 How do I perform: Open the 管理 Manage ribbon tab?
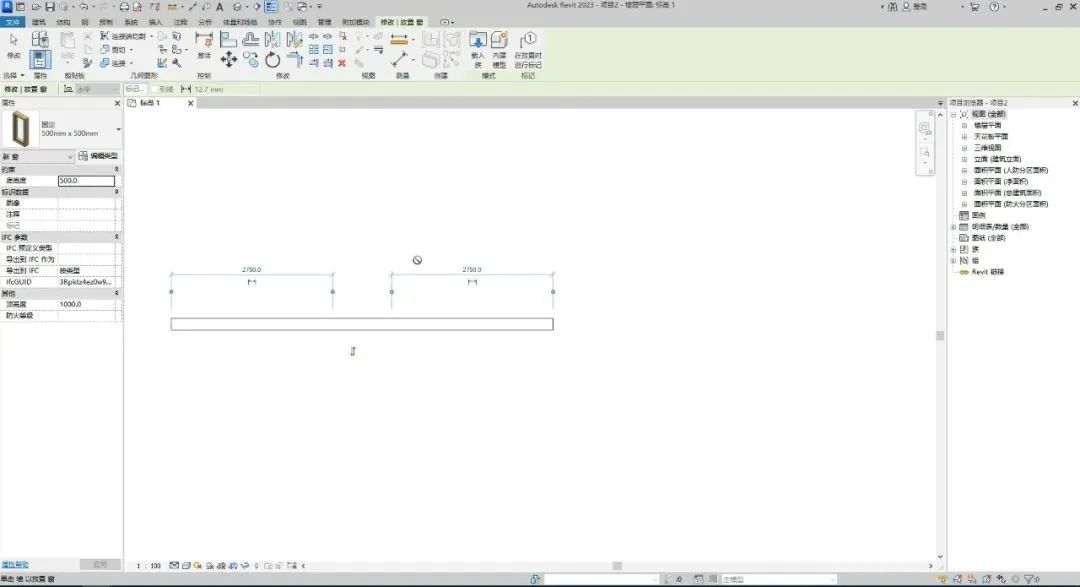(x=324, y=22)
